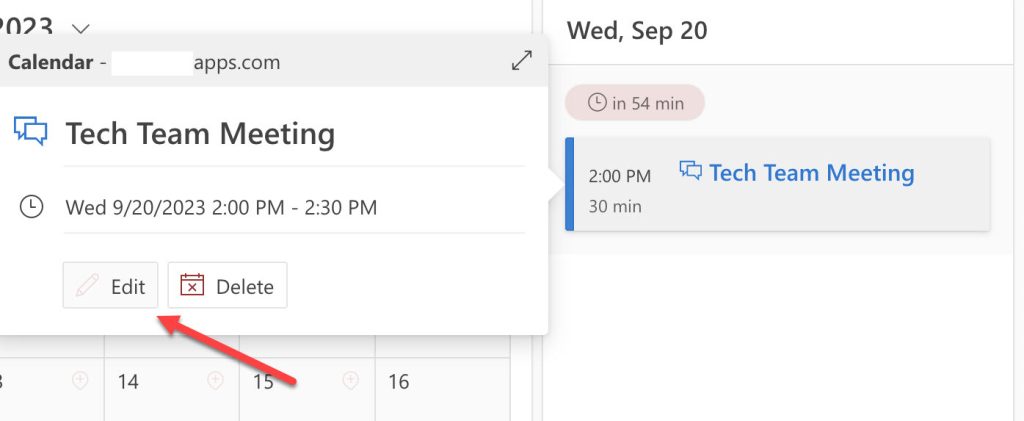Click the 'Wed, Sep 20' agenda header
Image resolution: width=1024 pixels, height=421 pixels.
point(637,31)
